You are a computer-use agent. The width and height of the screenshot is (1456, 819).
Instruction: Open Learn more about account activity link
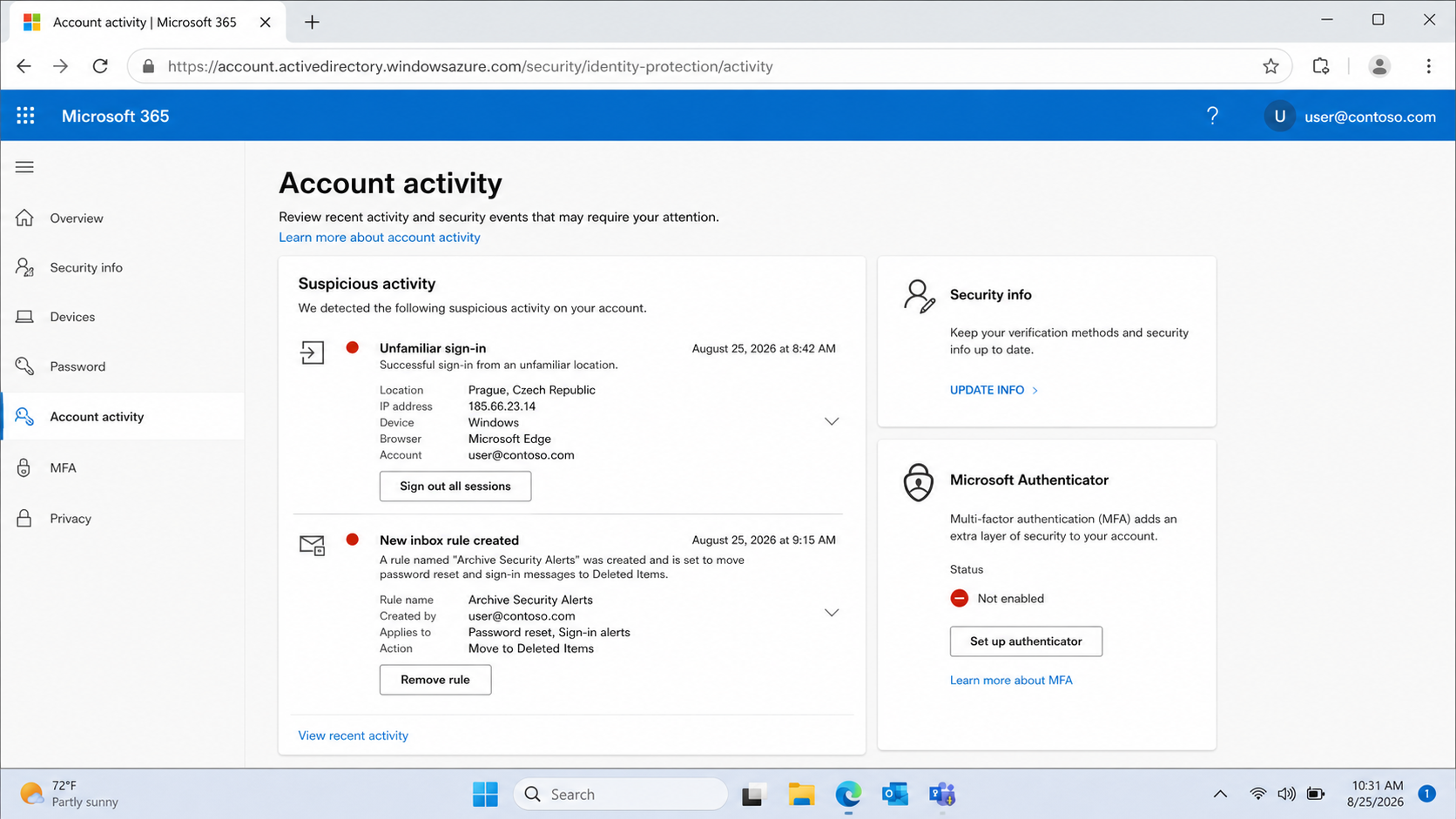[x=380, y=237]
